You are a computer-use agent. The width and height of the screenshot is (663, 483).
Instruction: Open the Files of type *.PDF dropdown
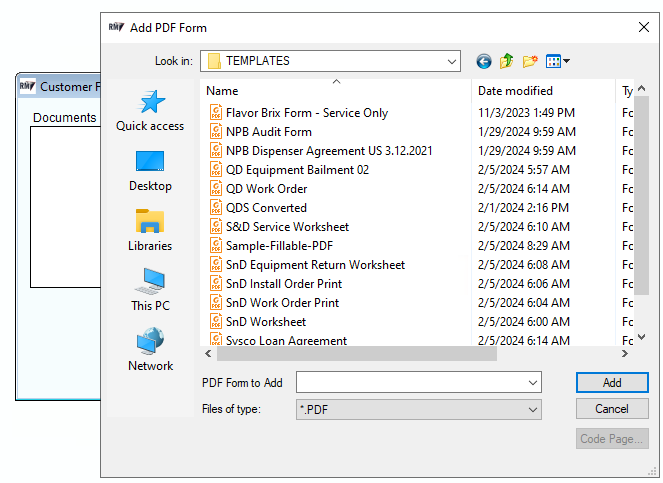coord(419,409)
